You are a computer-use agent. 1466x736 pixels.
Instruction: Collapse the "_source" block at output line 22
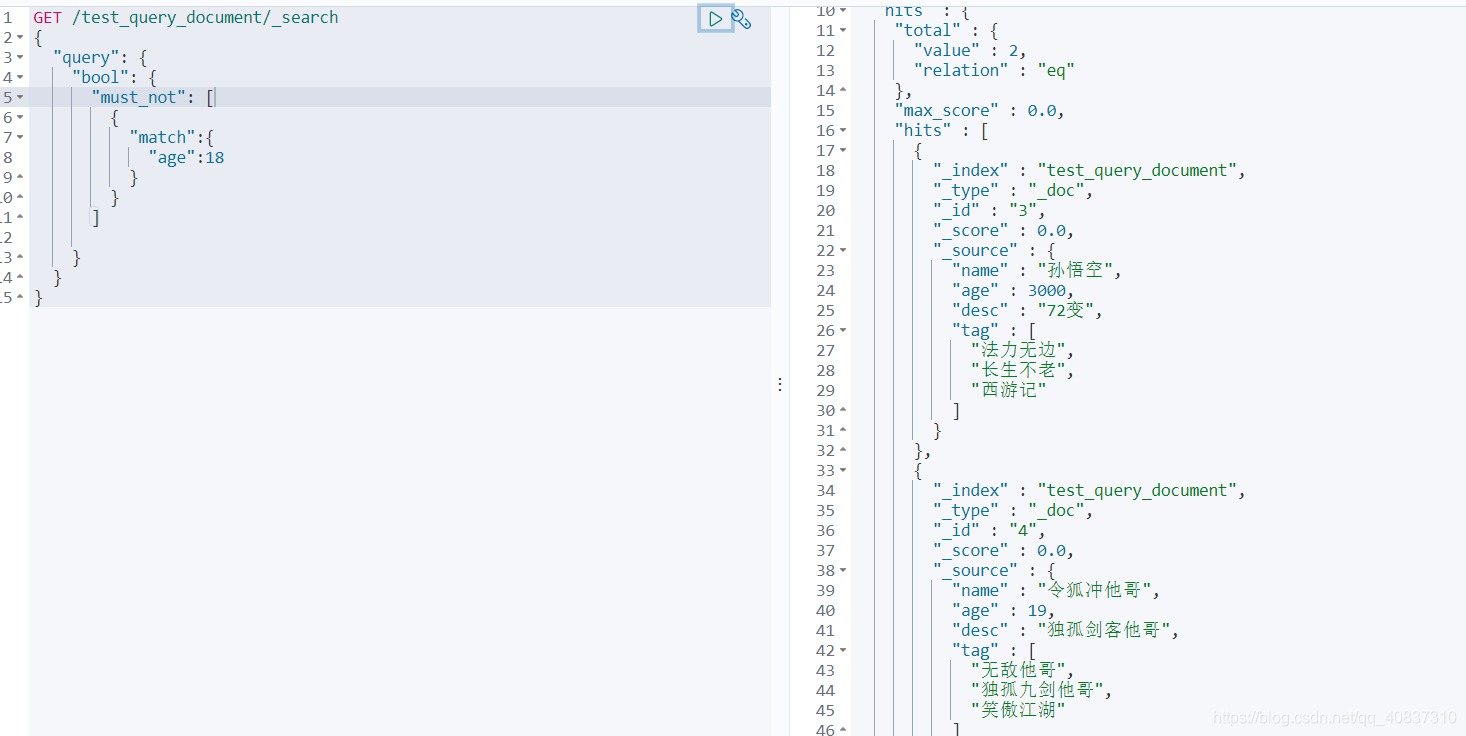(843, 250)
